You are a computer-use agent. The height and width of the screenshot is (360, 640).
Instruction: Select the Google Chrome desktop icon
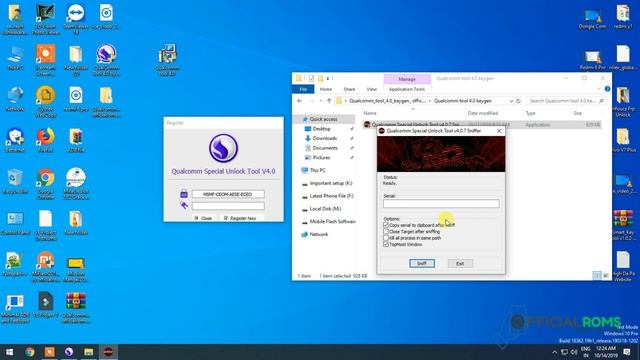[x=45, y=183]
